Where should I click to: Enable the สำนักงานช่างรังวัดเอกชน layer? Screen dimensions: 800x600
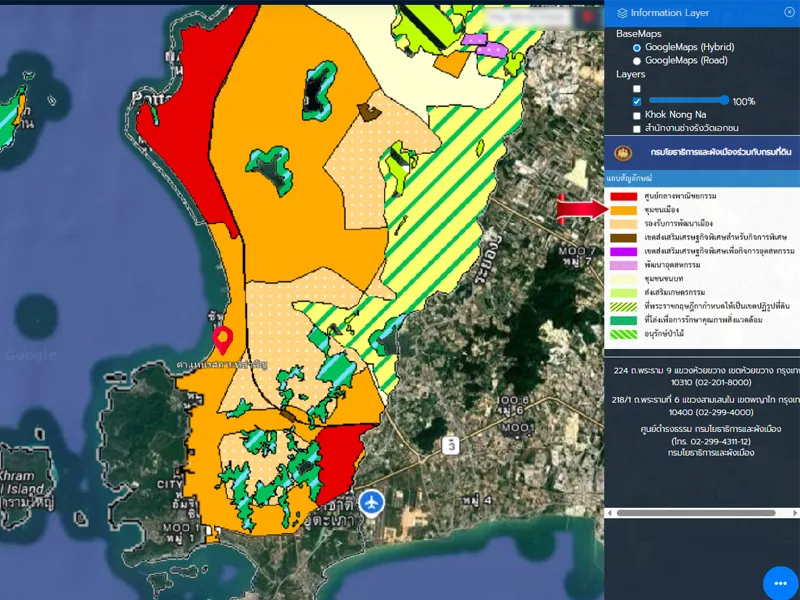click(637, 128)
